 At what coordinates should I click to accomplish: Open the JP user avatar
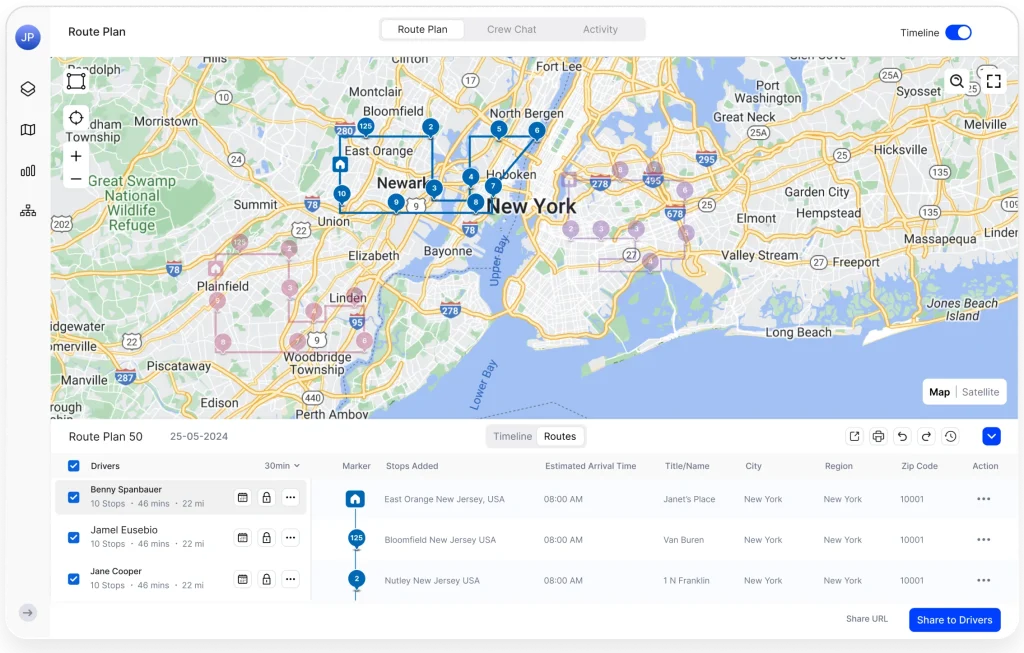tap(27, 37)
